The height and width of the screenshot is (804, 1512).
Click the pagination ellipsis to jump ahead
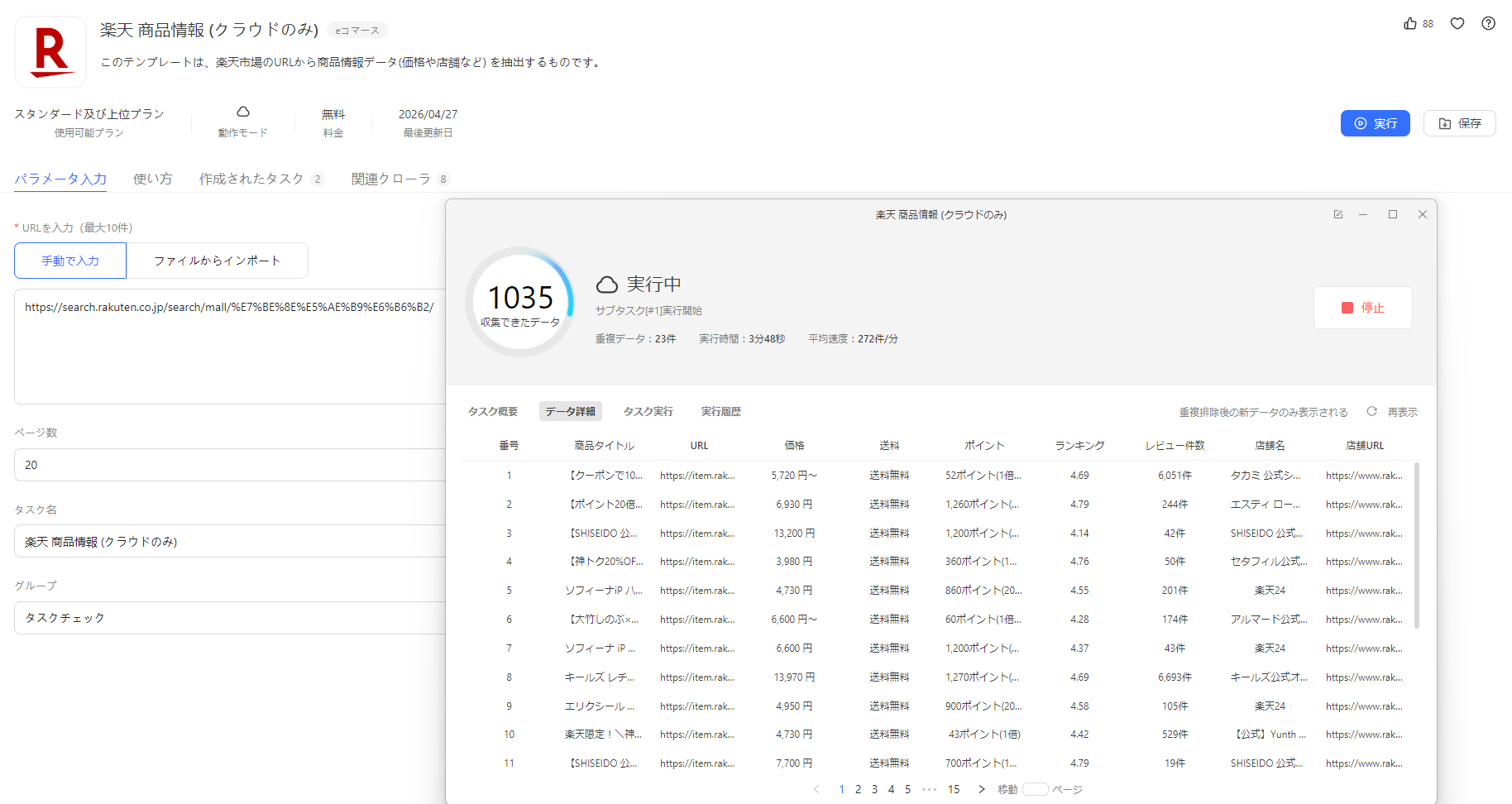pyautogui.click(x=929, y=789)
